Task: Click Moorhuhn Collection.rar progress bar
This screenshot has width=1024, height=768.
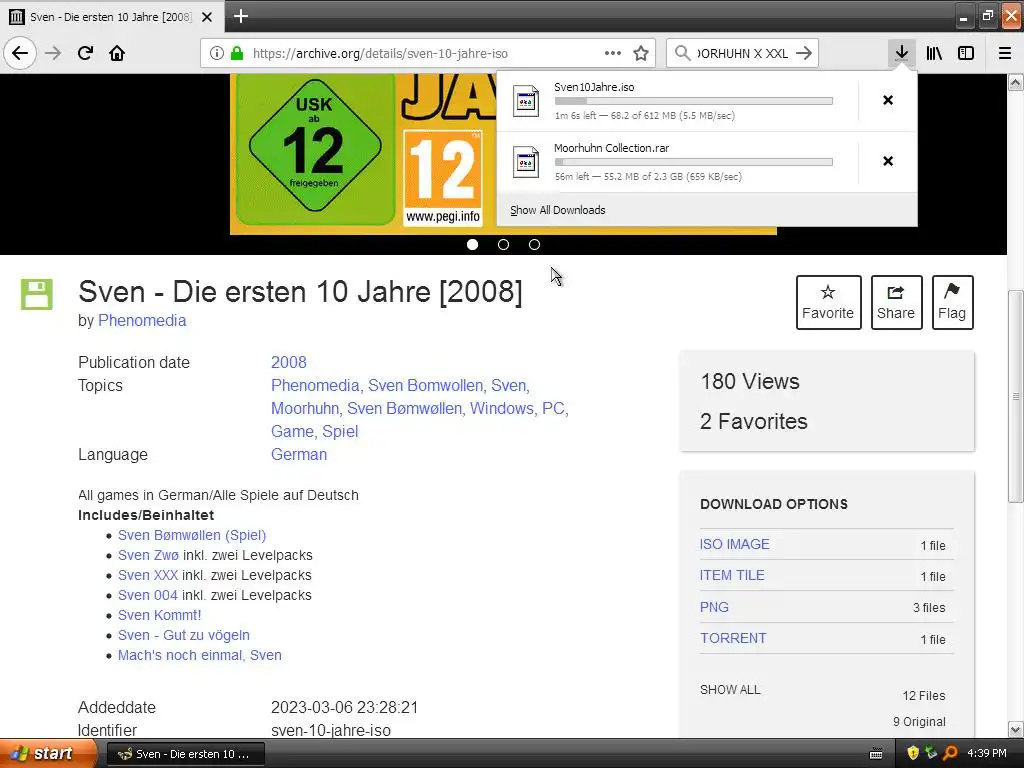Action: [694, 162]
